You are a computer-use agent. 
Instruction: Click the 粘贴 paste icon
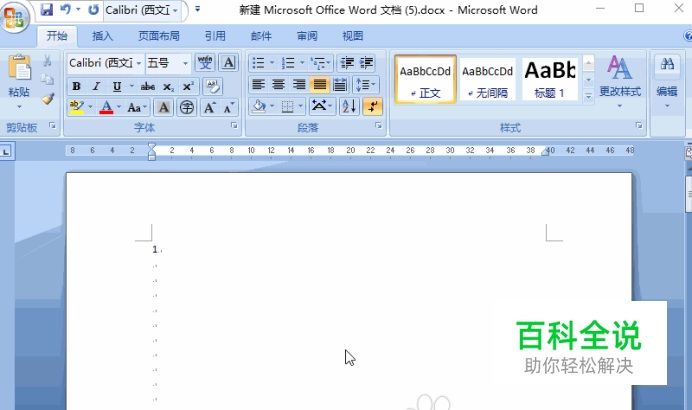19,68
